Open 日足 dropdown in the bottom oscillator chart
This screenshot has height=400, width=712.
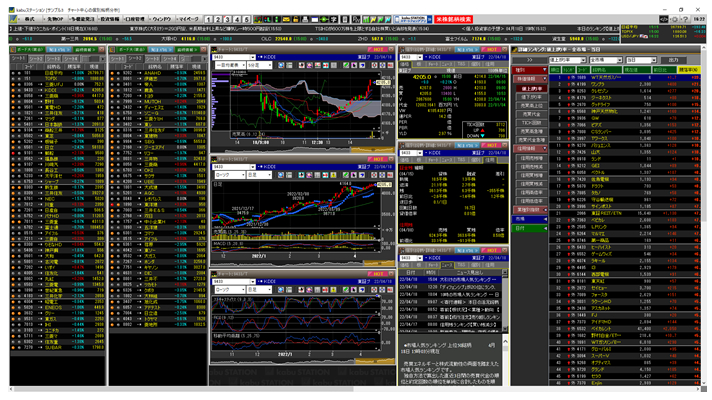[x=259, y=290]
